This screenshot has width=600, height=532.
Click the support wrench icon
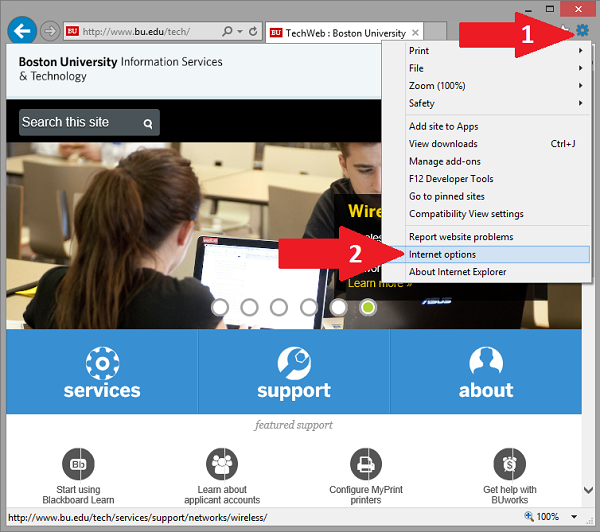(x=294, y=363)
